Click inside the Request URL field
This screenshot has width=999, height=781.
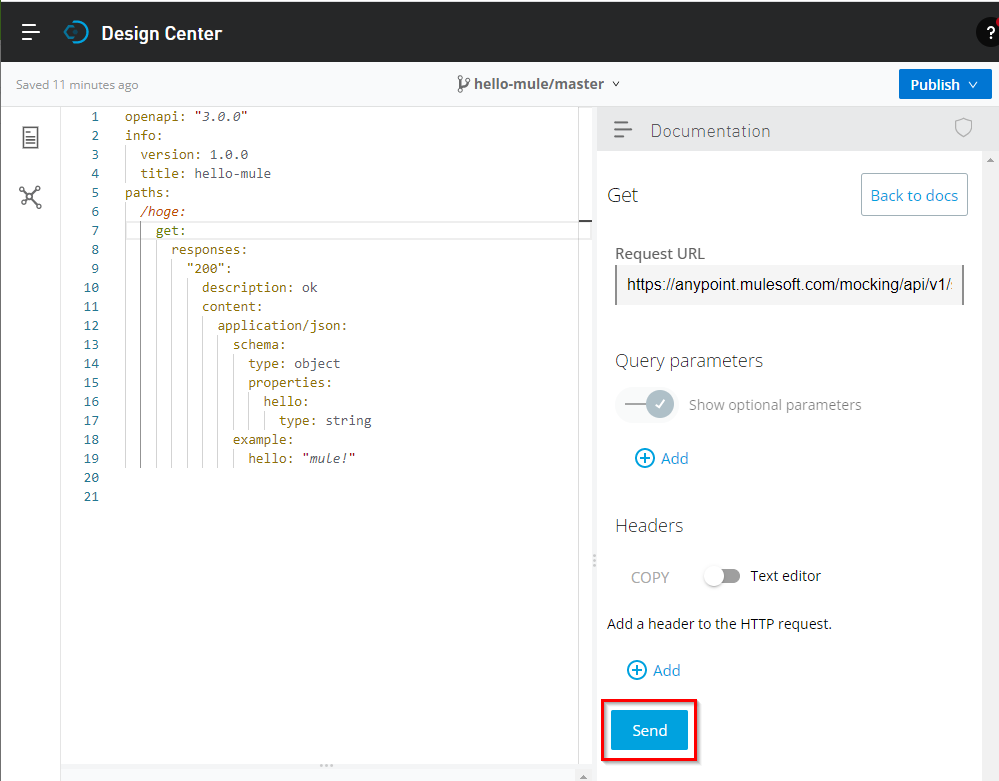click(789, 285)
